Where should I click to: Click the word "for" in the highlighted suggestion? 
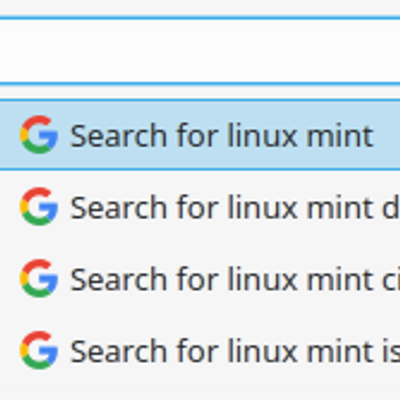click(197, 135)
